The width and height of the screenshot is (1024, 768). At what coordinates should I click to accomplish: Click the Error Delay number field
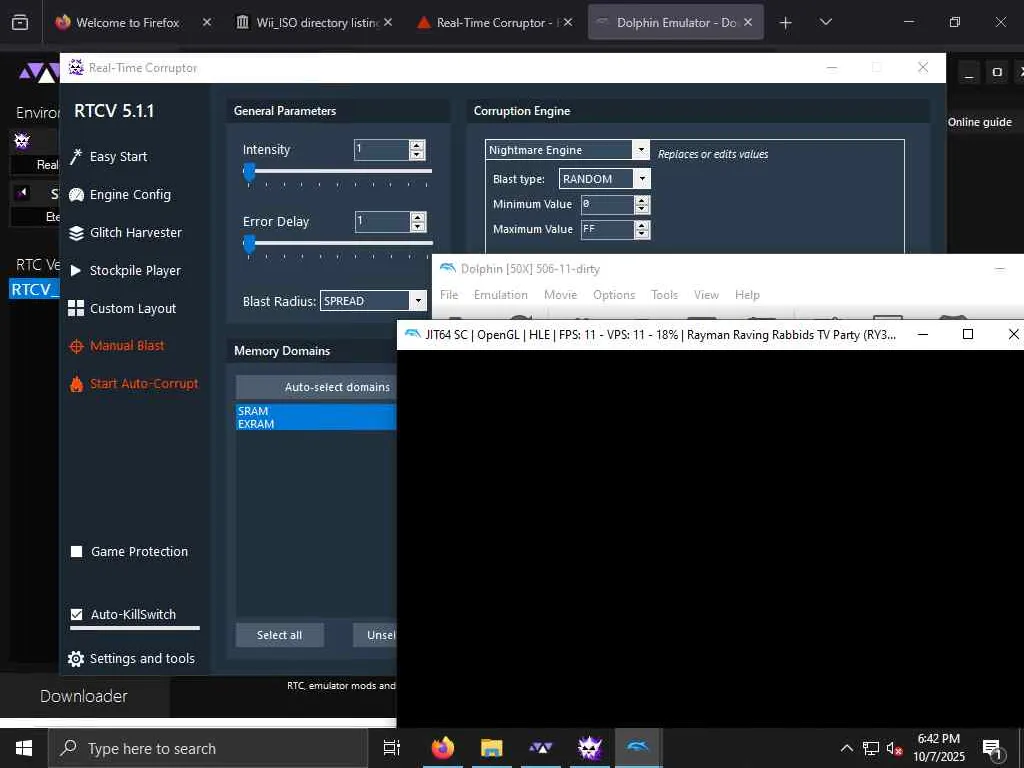tap(383, 221)
